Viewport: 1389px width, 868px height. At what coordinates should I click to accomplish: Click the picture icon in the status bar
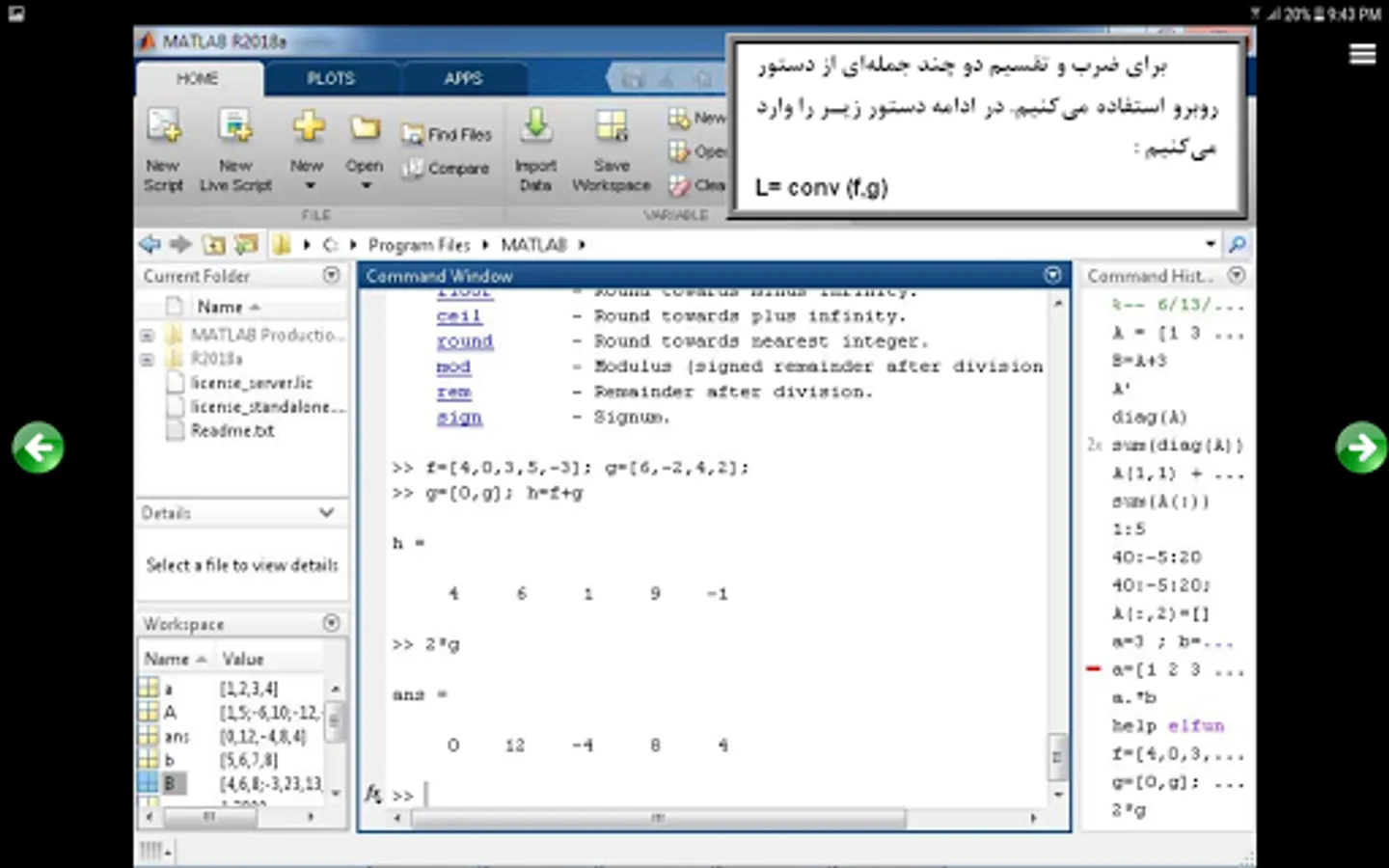coord(15,14)
